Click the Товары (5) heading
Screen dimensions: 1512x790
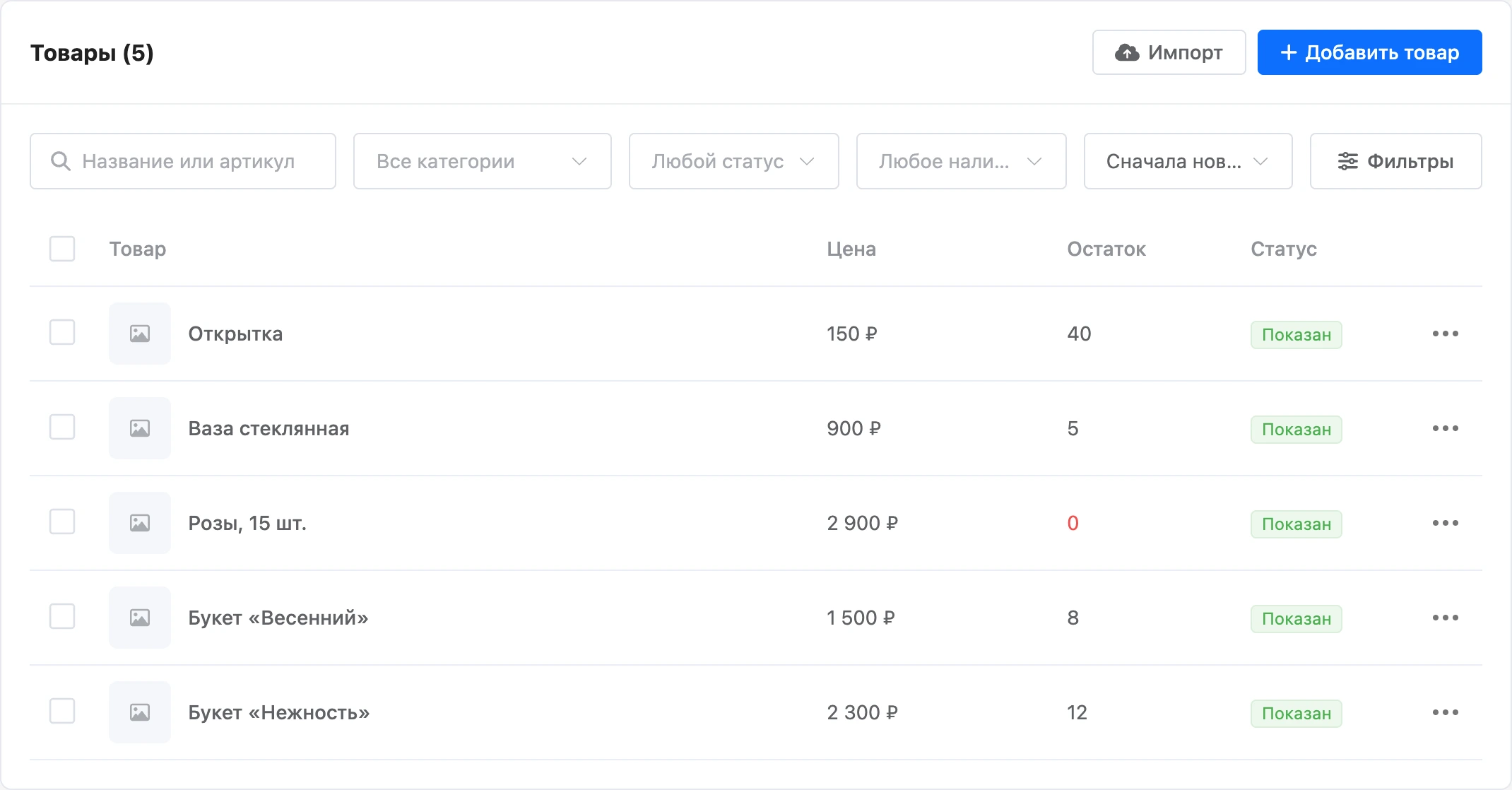coord(92,53)
